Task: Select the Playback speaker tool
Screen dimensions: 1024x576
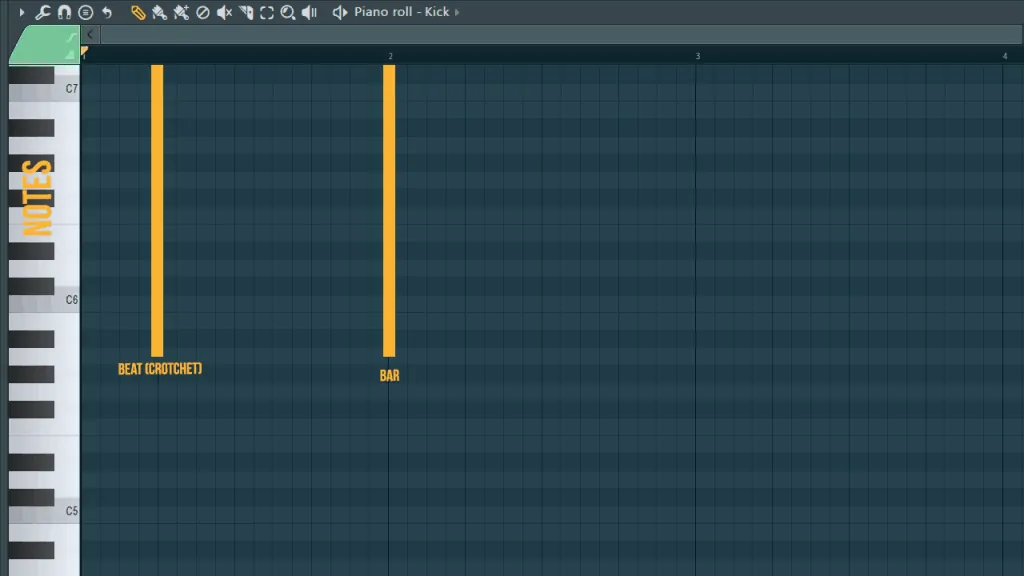Action: [310, 12]
